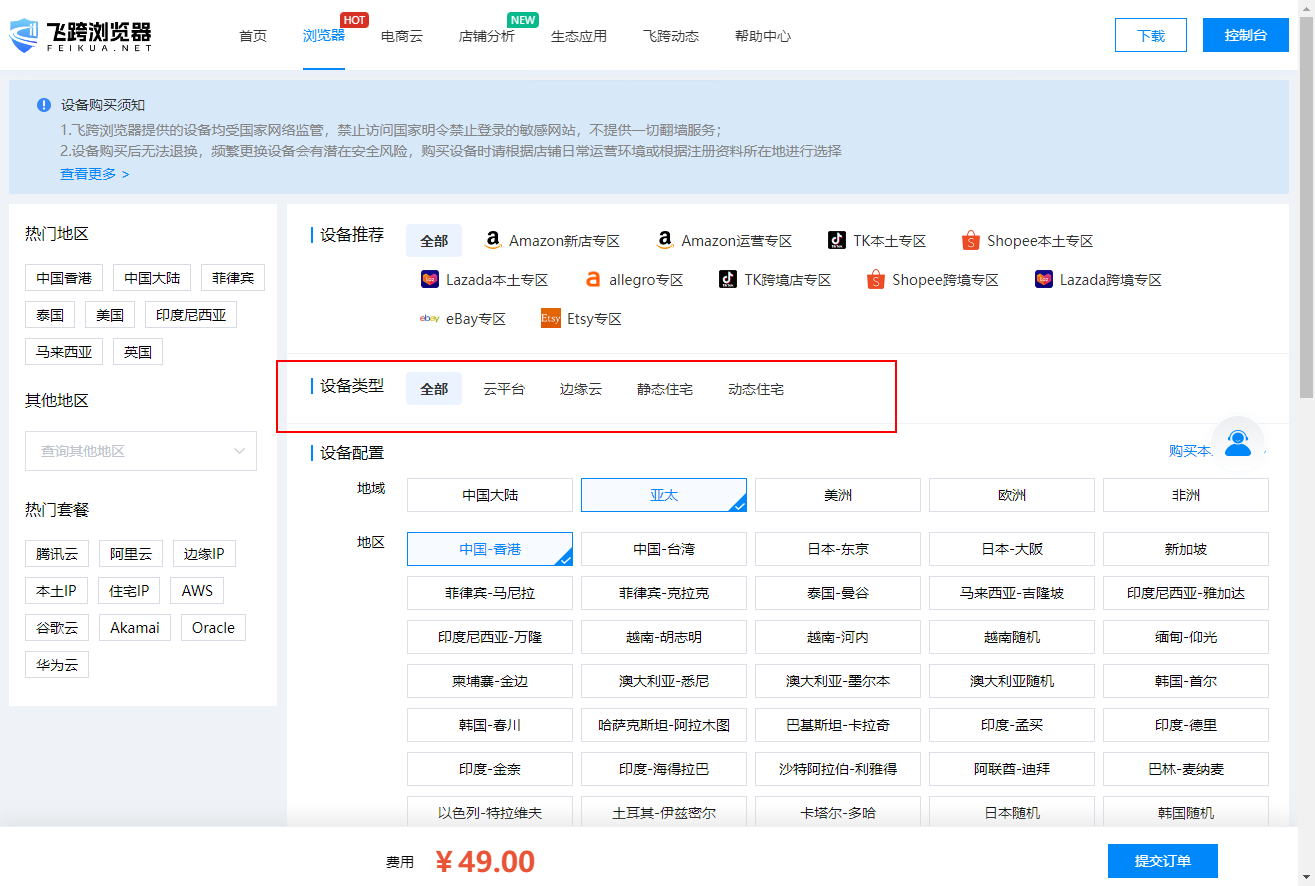Select Lazada本土专区 category
1315x886 pixels.
click(484, 280)
